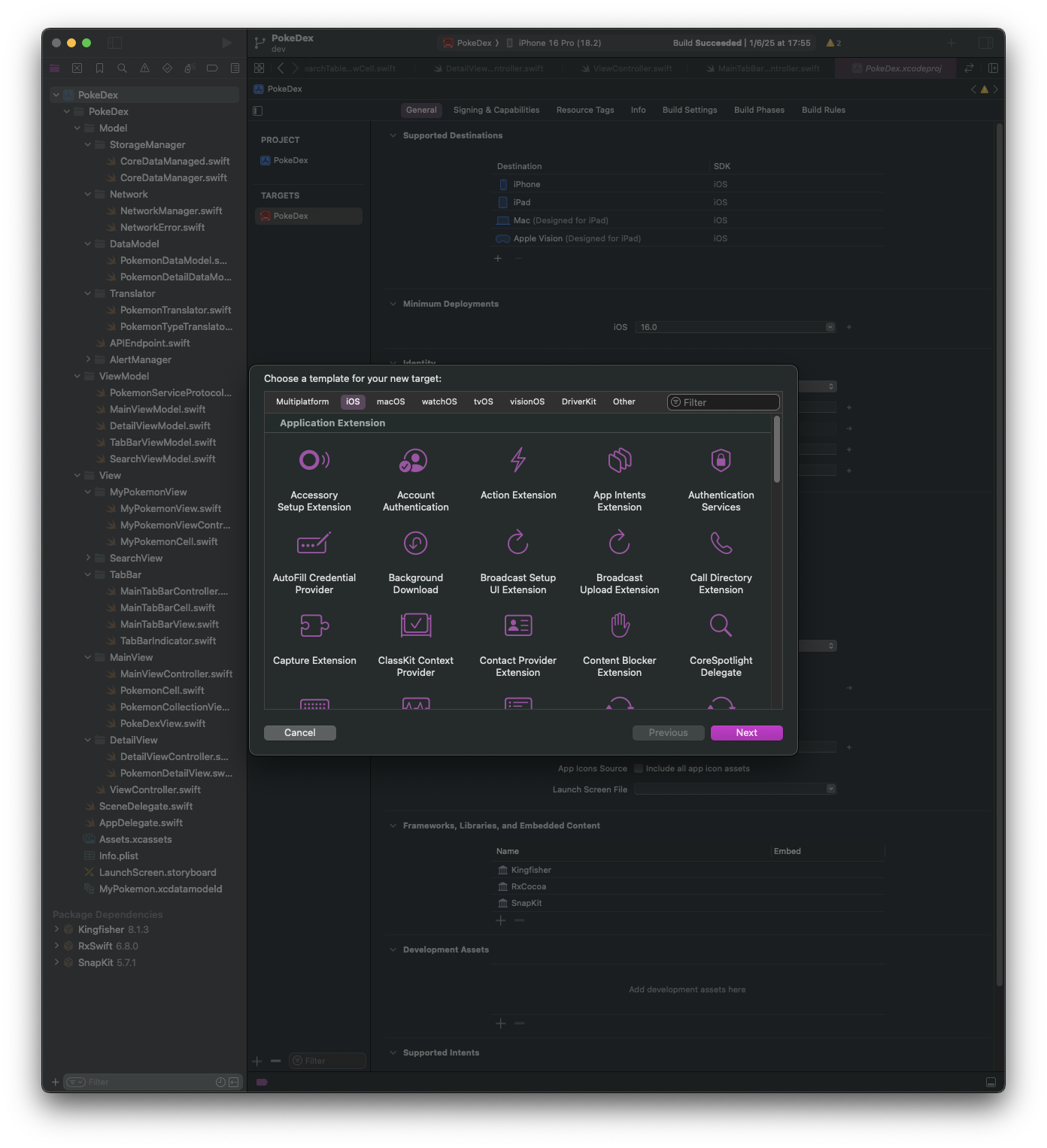Choose Call Directory Extension phone icon

(721, 543)
